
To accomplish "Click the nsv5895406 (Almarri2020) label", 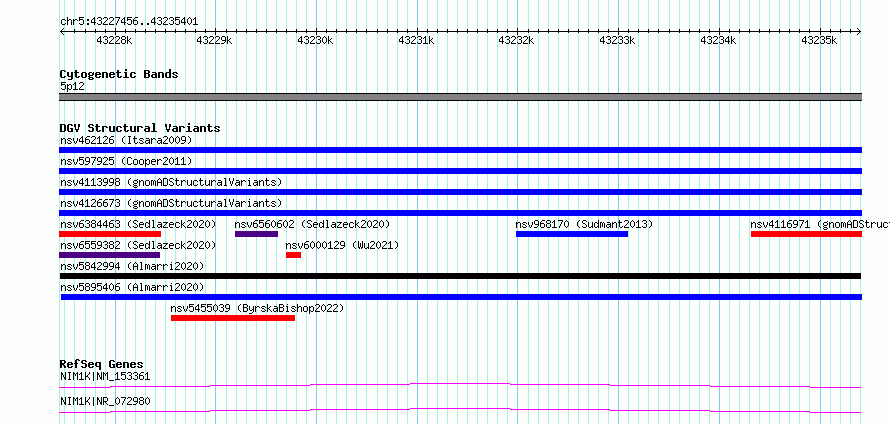I will click(132, 287).
